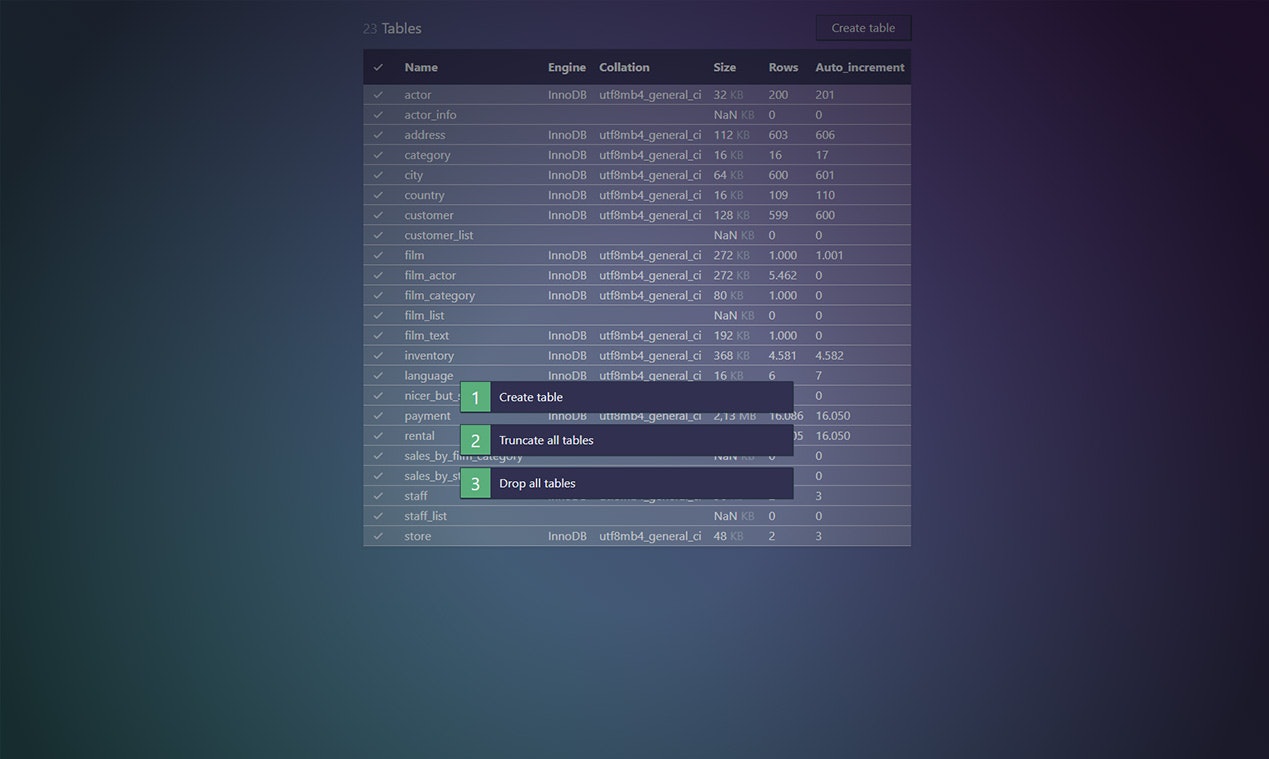The width and height of the screenshot is (1269, 759).
Task: Click the 5.462 rows value for film_actor
Action: pos(782,275)
